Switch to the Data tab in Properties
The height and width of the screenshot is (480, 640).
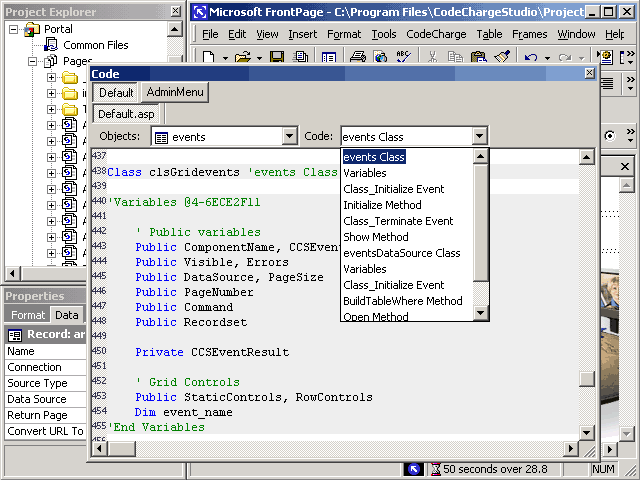pyautogui.click(x=67, y=315)
